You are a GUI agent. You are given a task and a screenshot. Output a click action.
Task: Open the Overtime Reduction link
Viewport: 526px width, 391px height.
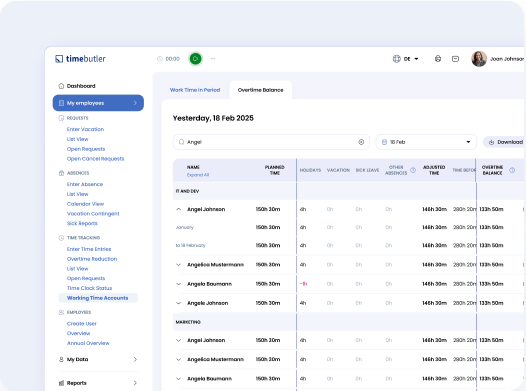pos(92,259)
